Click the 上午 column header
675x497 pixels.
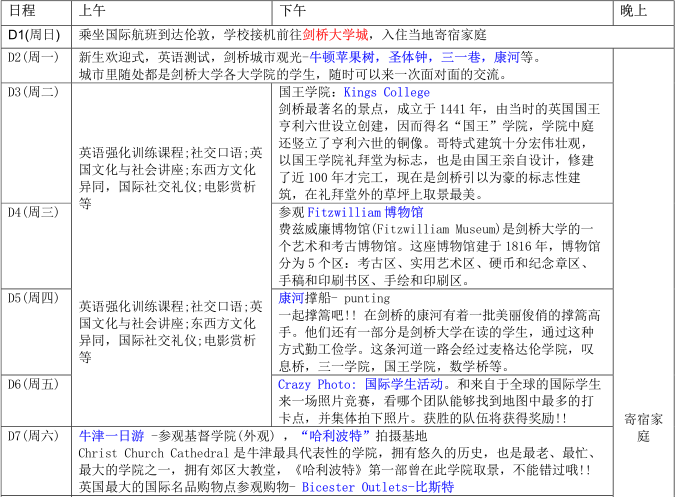(92, 11)
